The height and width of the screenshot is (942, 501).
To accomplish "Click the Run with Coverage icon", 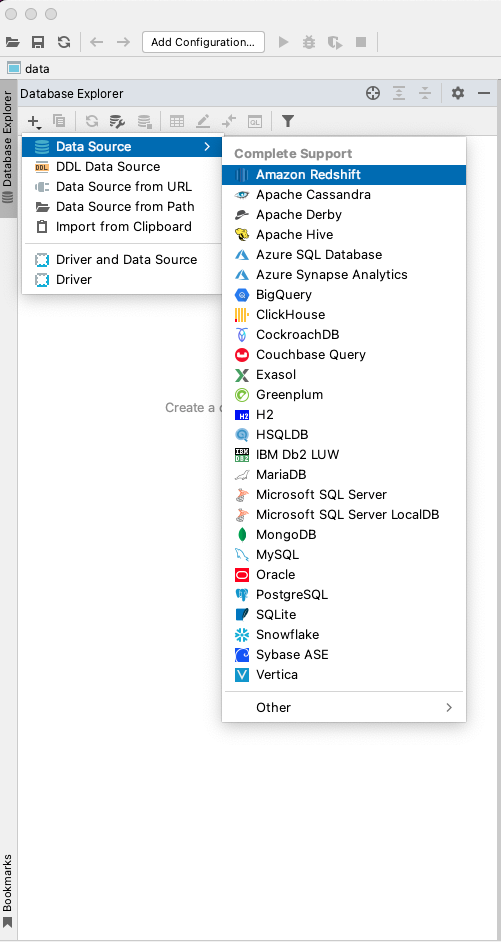I will [335, 42].
